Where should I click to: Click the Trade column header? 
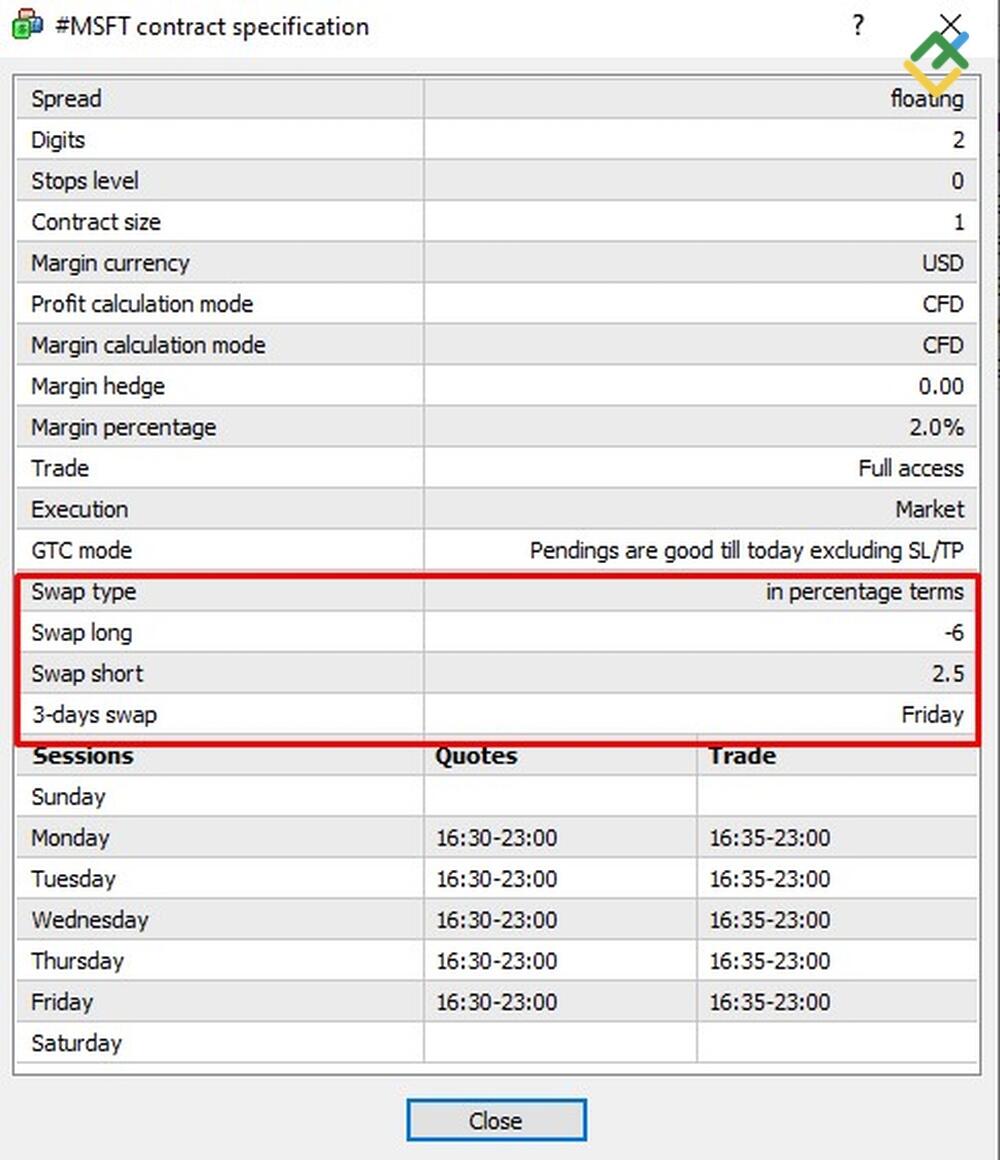742,756
